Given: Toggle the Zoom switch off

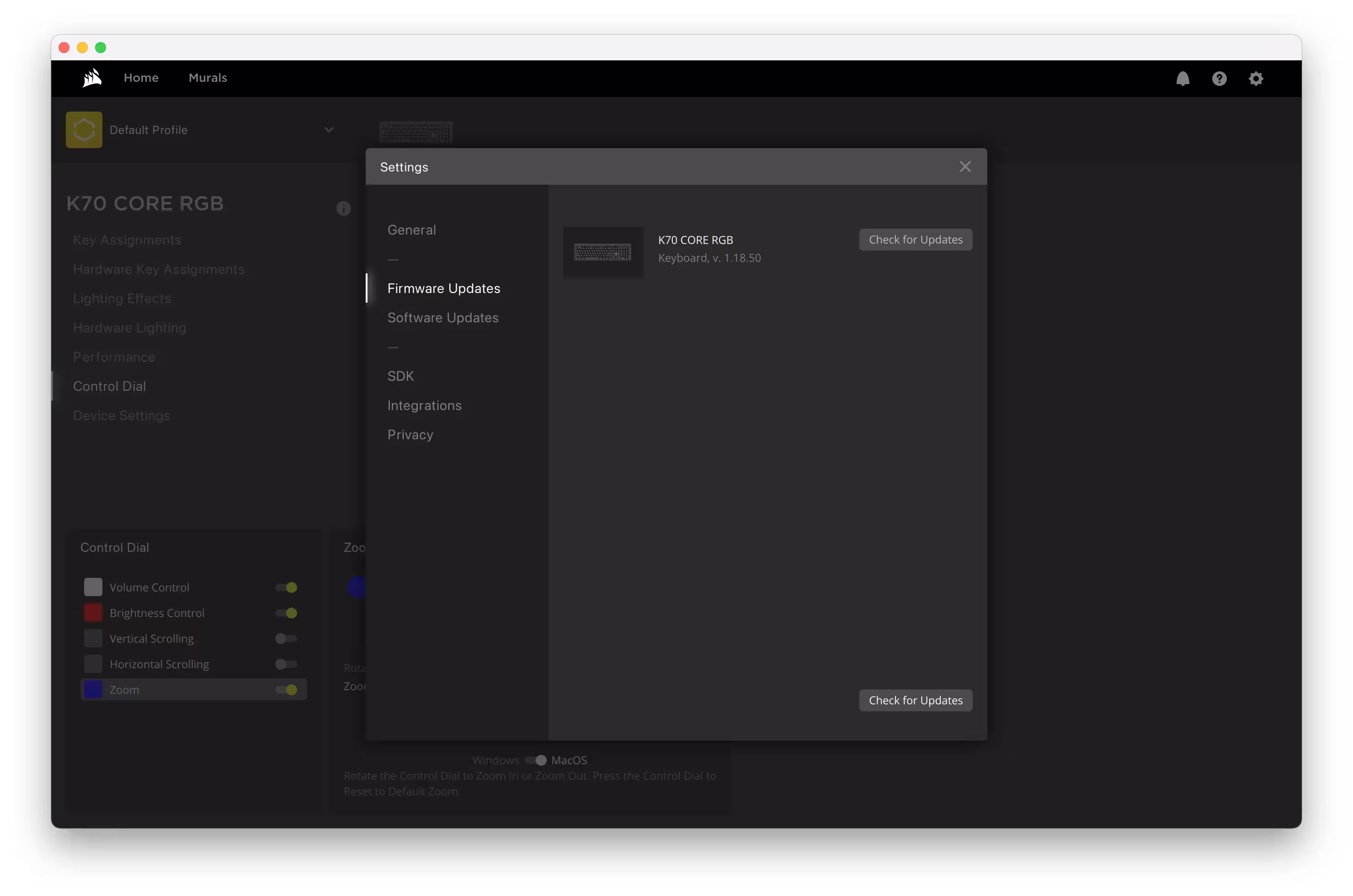Looking at the screenshot, I should pyautogui.click(x=286, y=690).
